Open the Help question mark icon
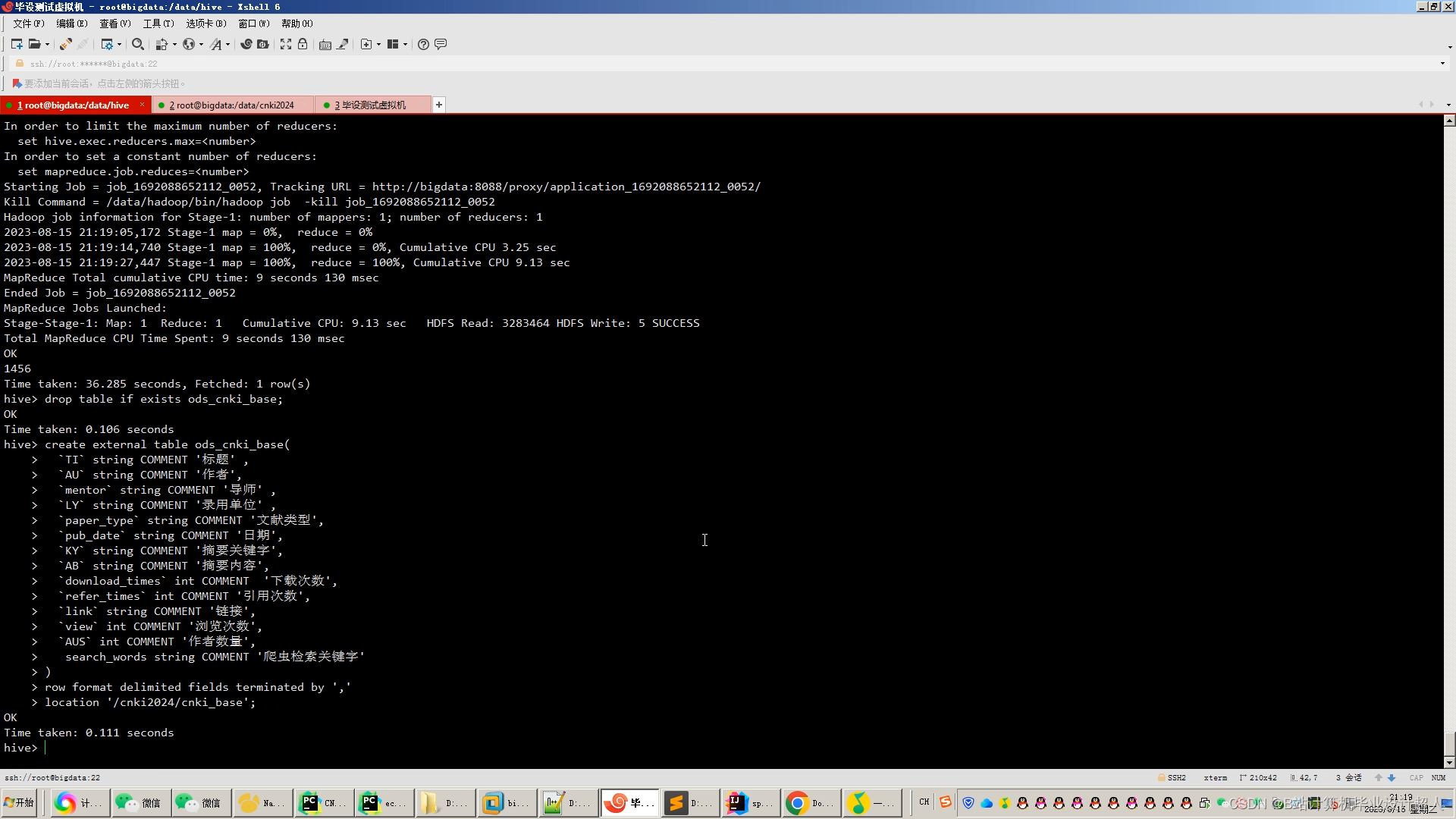1456x819 pixels. click(423, 44)
